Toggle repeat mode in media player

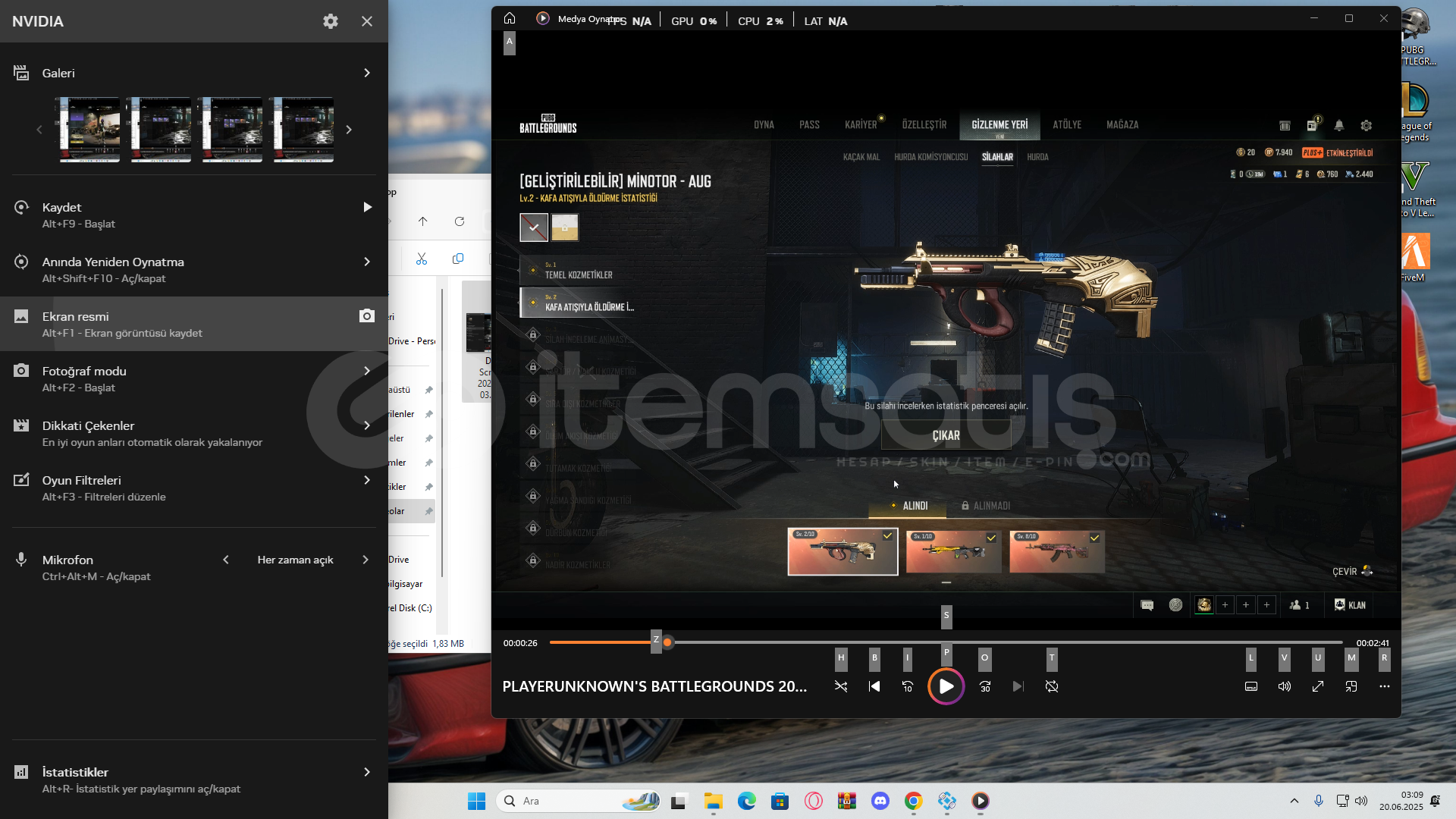tap(1052, 686)
